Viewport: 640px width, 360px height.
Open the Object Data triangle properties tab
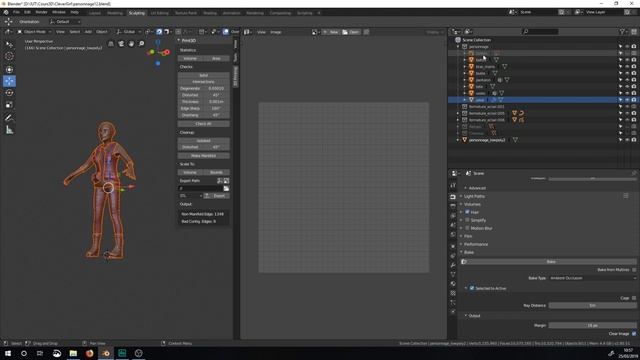tap(453, 274)
